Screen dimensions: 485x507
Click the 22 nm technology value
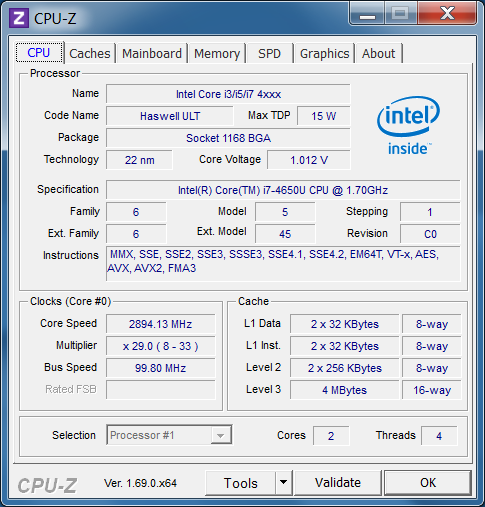(139, 160)
